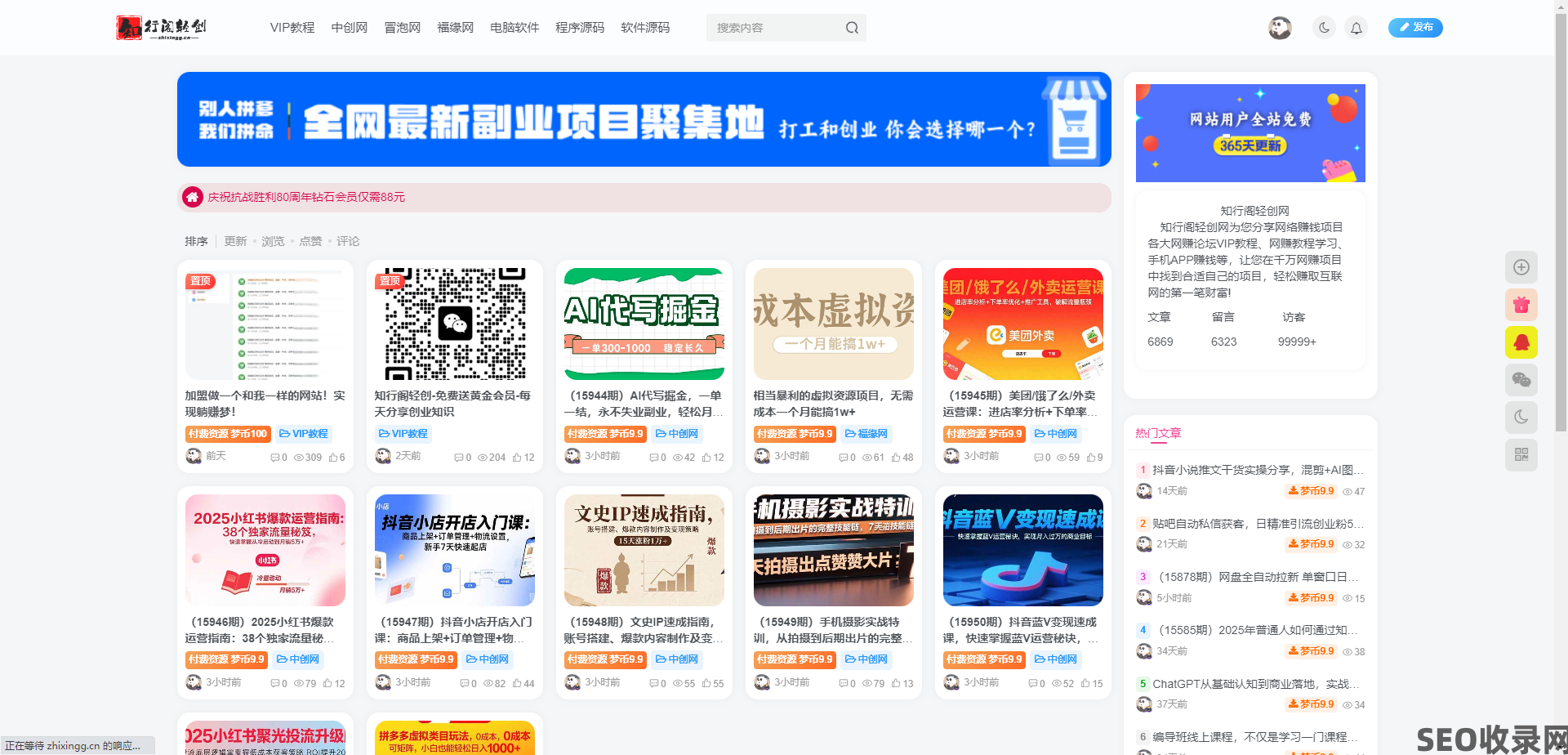
Task: Click the red gift icon on sidebar
Action: click(1521, 305)
